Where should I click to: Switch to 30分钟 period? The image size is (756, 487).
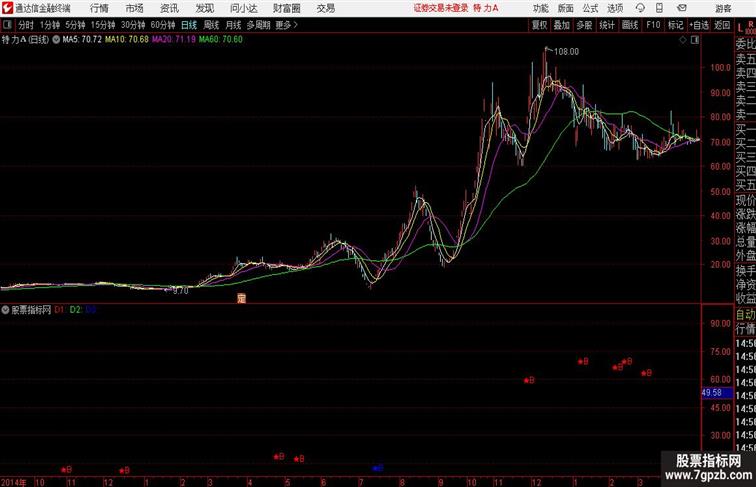pyautogui.click(x=133, y=25)
